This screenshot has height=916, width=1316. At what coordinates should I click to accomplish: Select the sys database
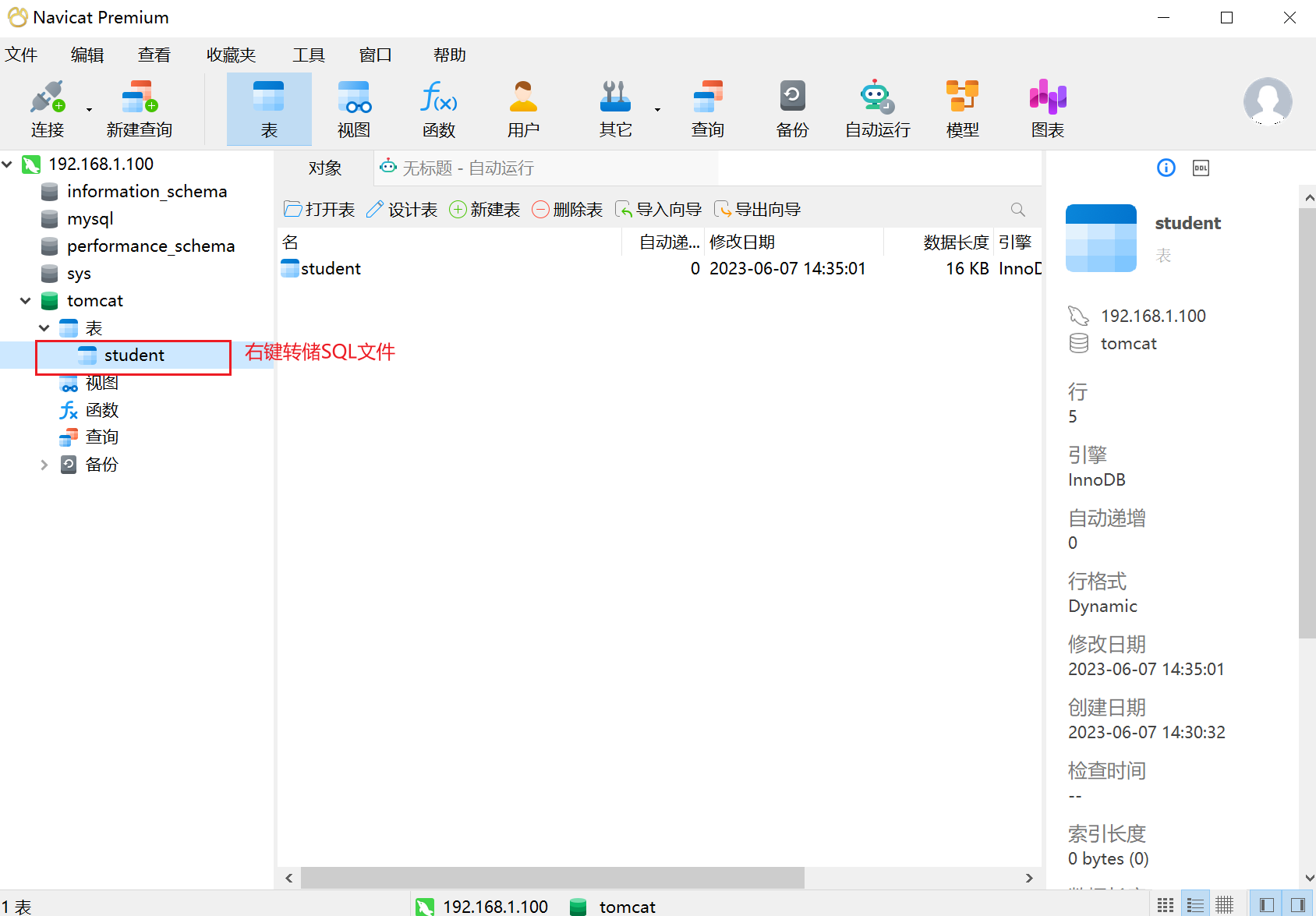pyautogui.click(x=79, y=274)
